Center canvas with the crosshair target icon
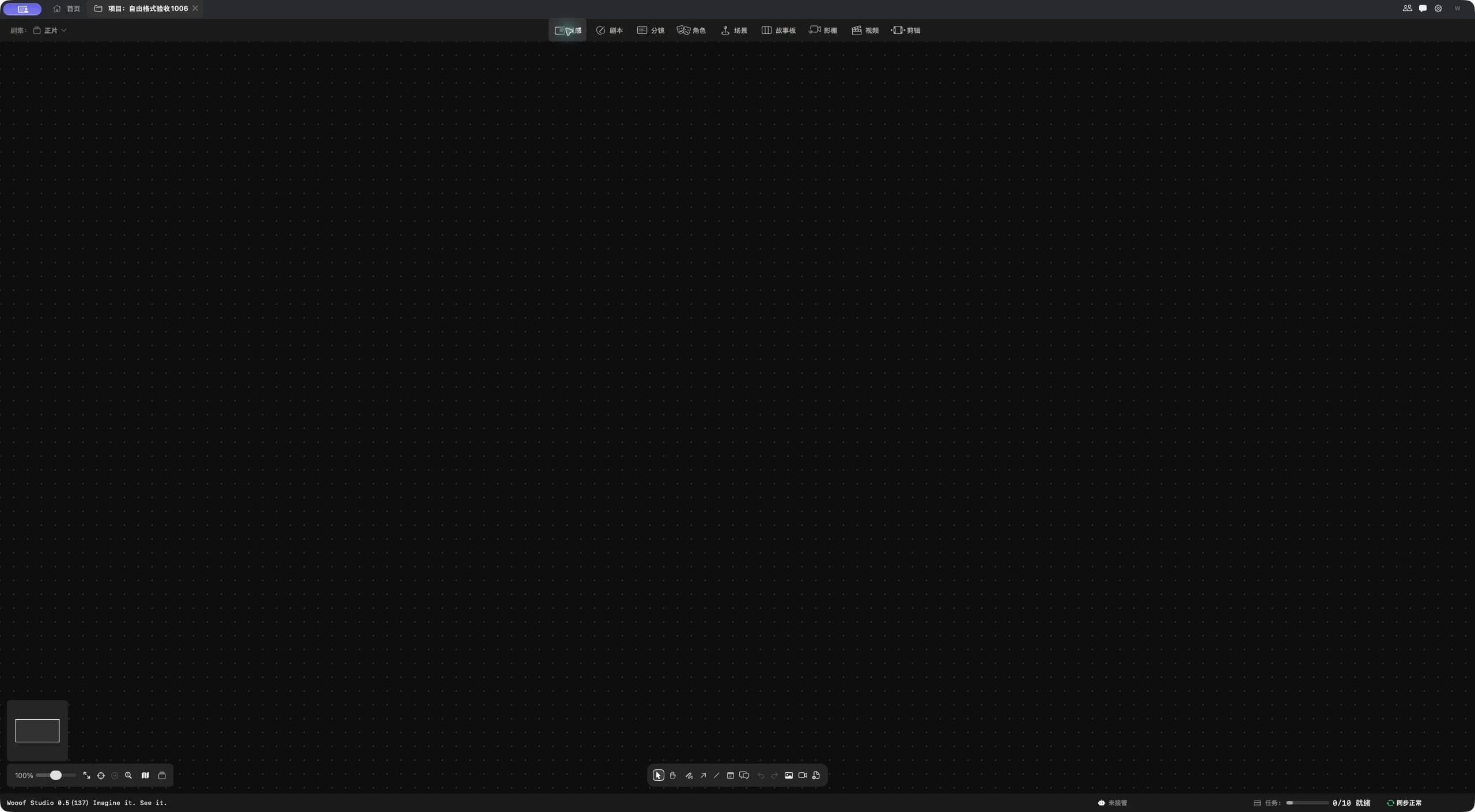 pyautogui.click(x=101, y=775)
